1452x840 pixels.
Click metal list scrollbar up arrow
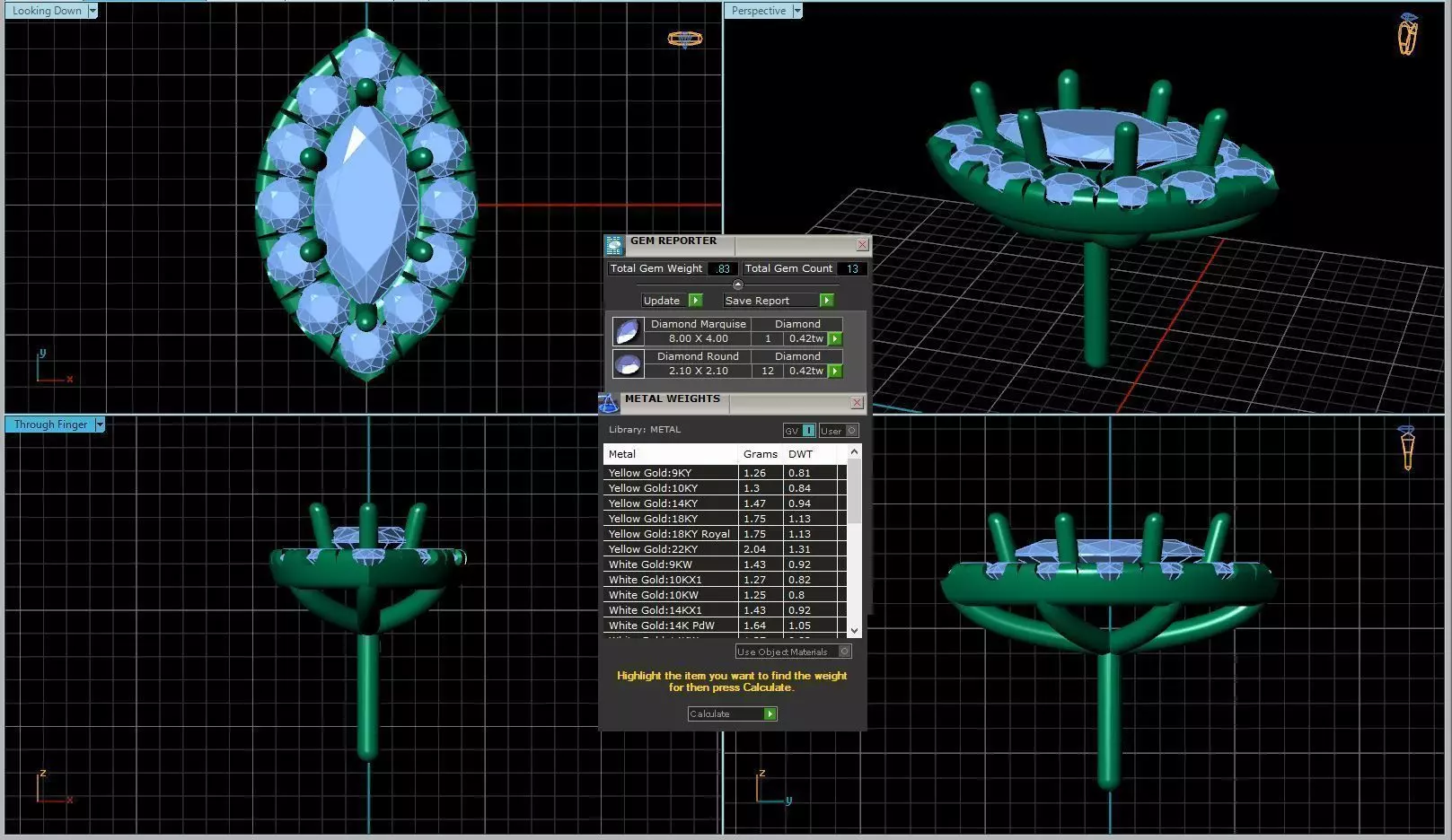pyautogui.click(x=854, y=451)
